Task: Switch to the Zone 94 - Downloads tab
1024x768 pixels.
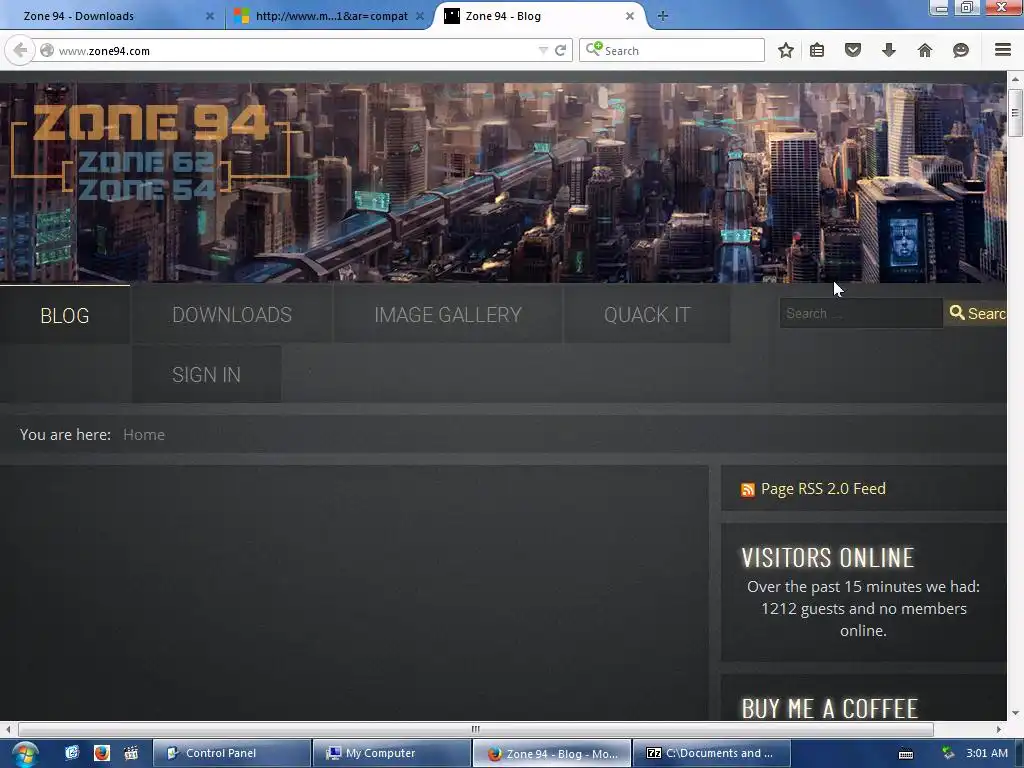Action: point(109,16)
